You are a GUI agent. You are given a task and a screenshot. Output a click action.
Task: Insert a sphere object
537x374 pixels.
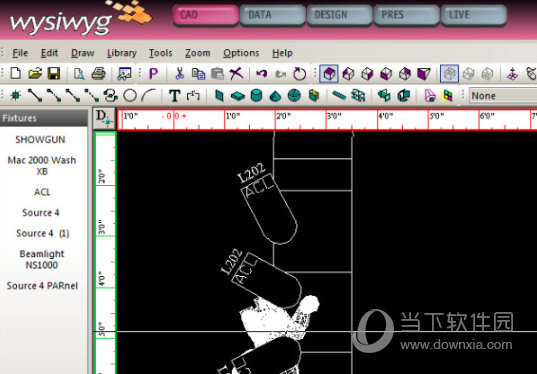[294, 96]
